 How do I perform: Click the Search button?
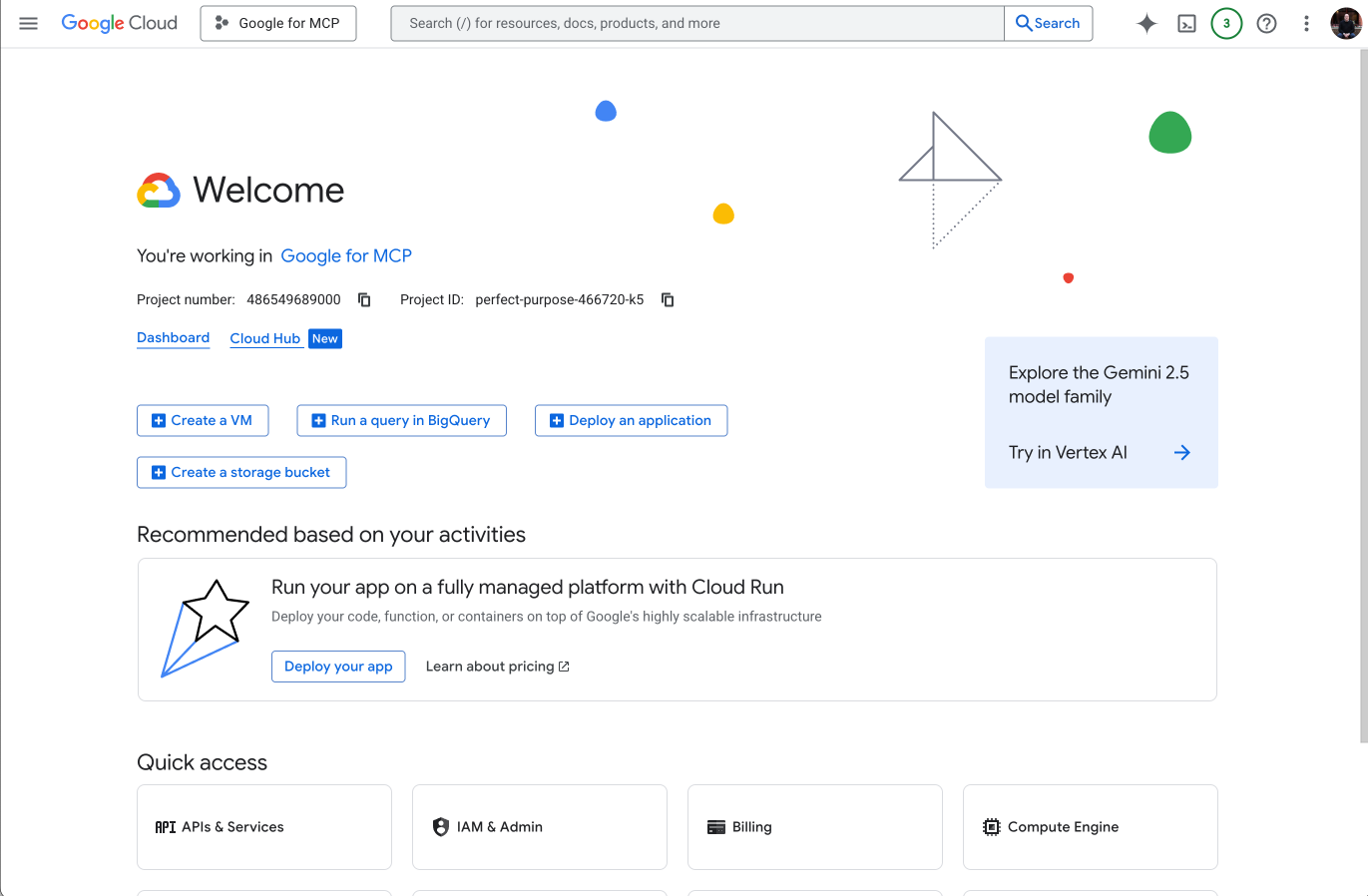point(1048,23)
